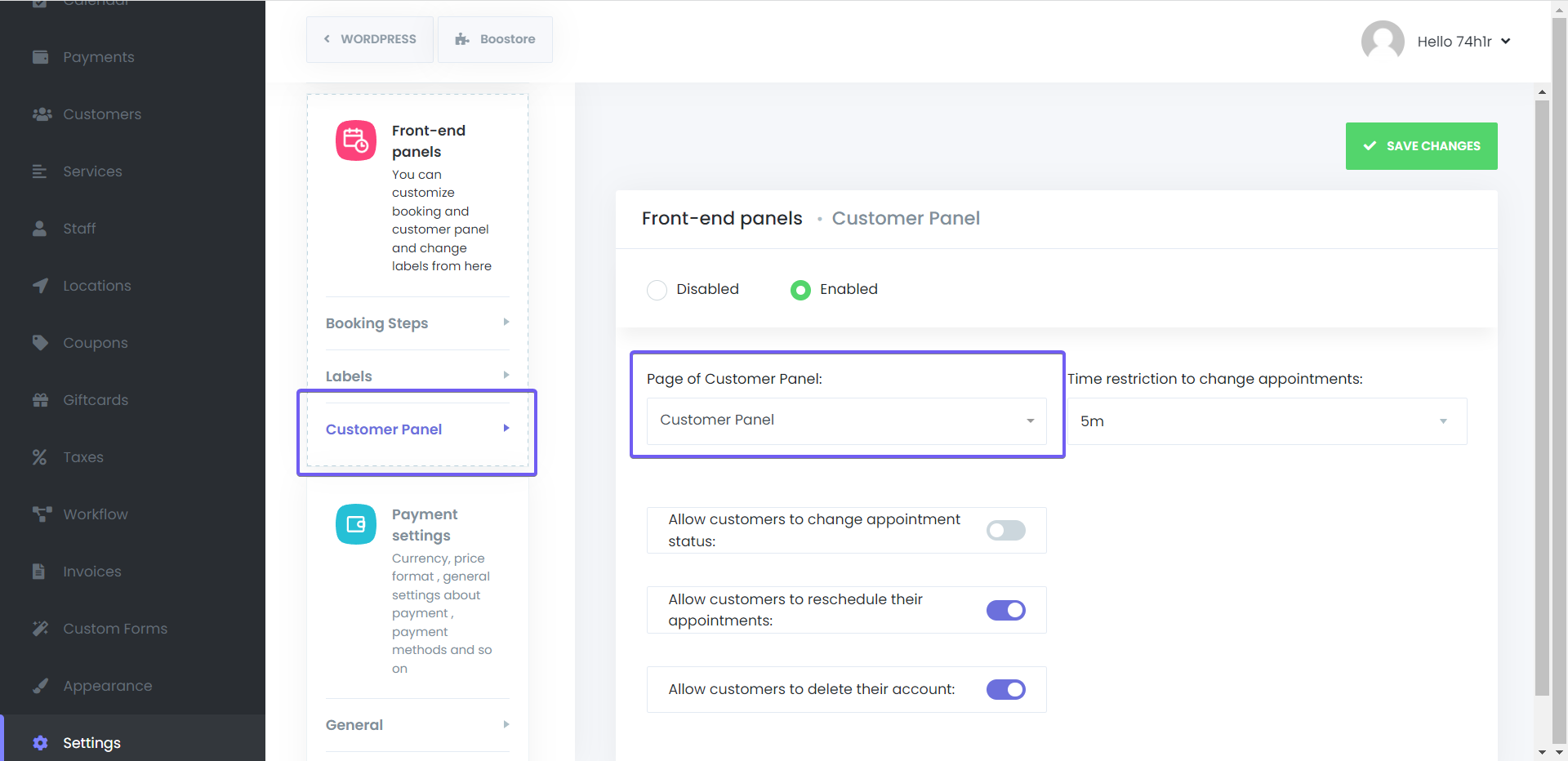Disable customers rescheduling their appointments
This screenshot has width=1568, height=761.
(x=1005, y=610)
